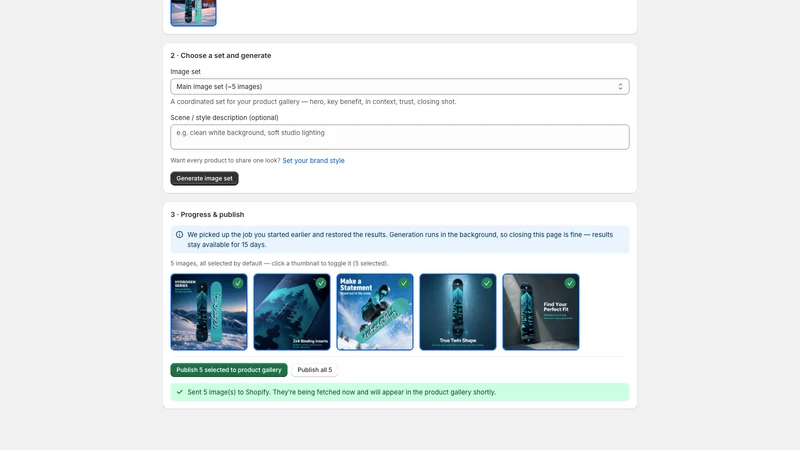
Task: Uncheck the checkmark on Make a Statement image
Action: click(404, 283)
